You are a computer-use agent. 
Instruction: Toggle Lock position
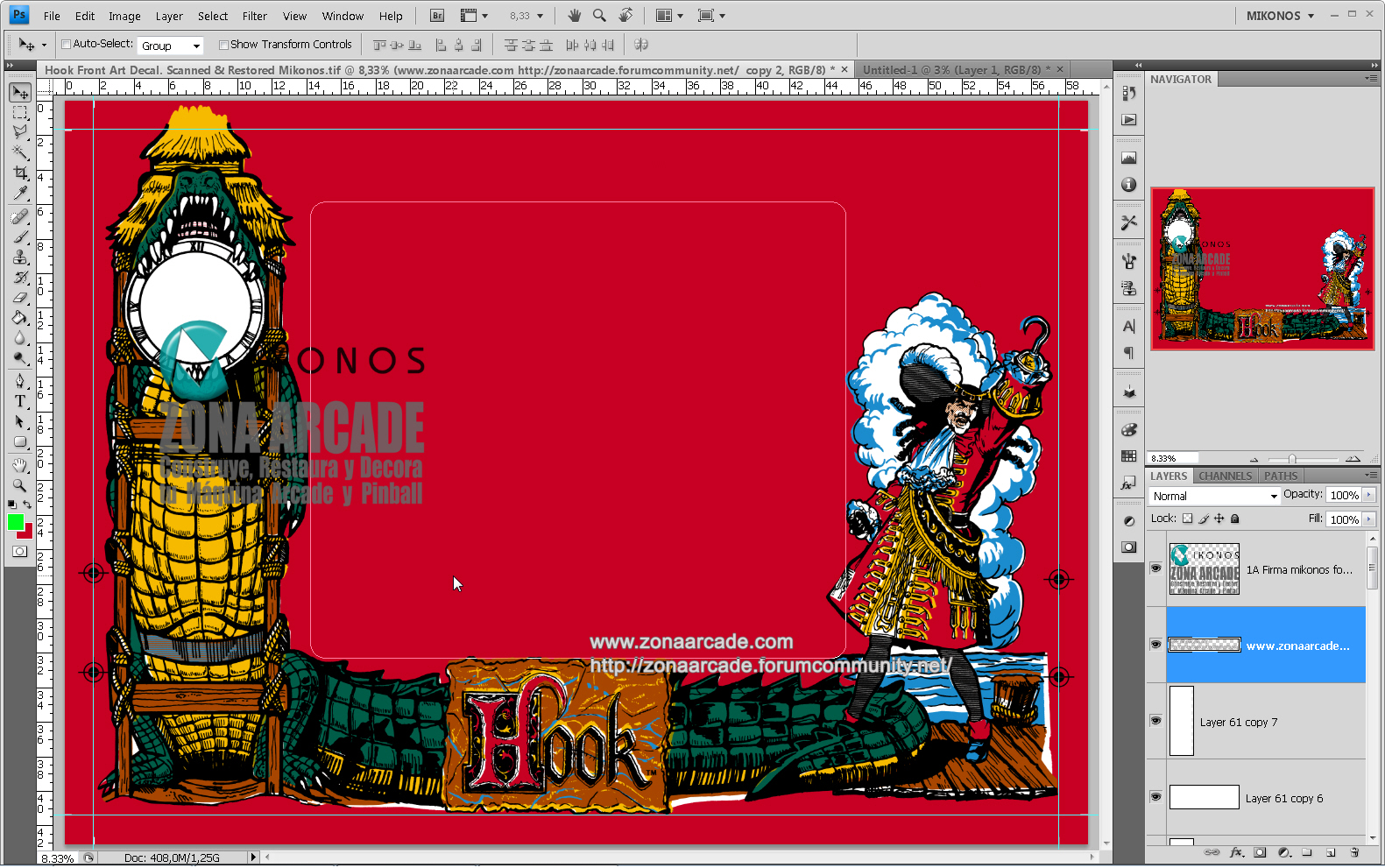(x=1219, y=519)
